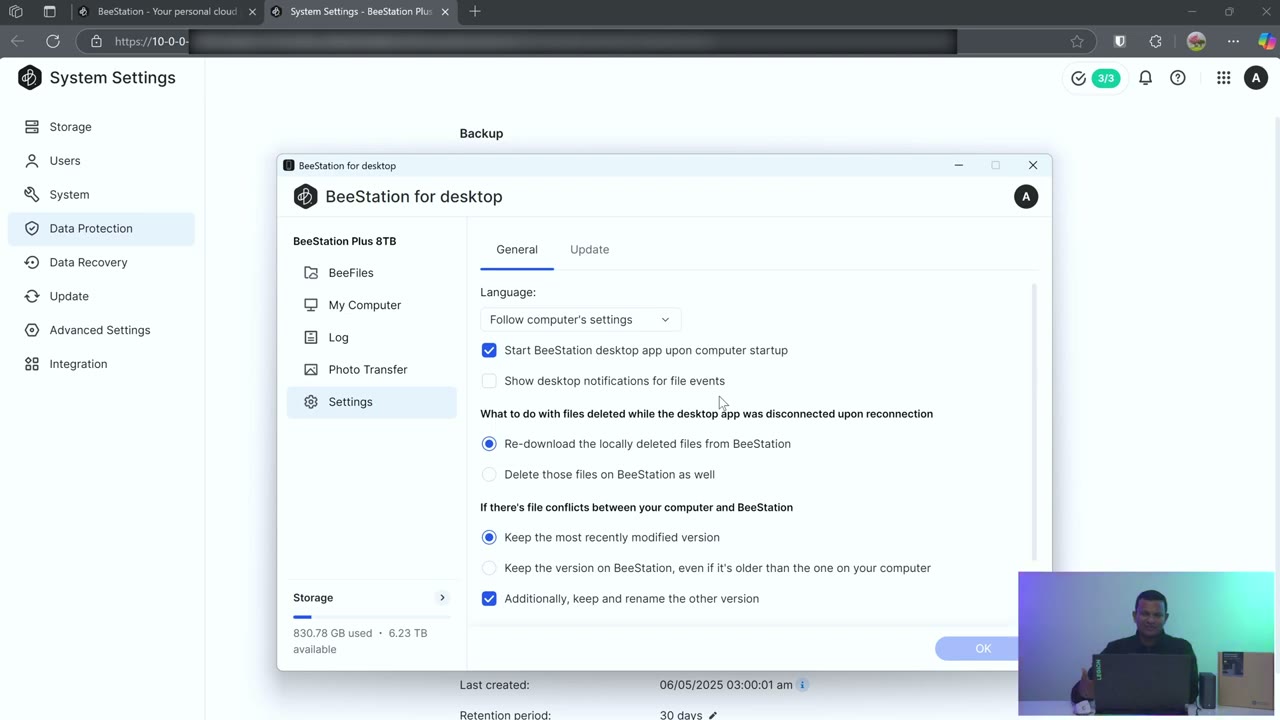Image resolution: width=1280 pixels, height=720 pixels.
Task: Open the Users settings section
Action: click(x=64, y=160)
